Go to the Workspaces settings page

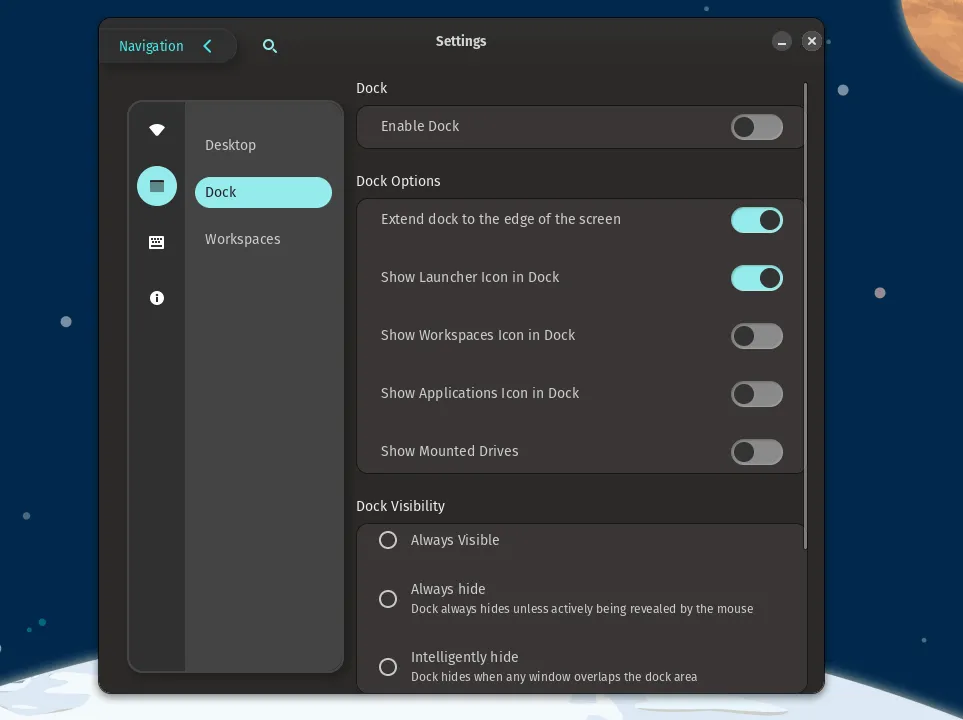(x=243, y=239)
